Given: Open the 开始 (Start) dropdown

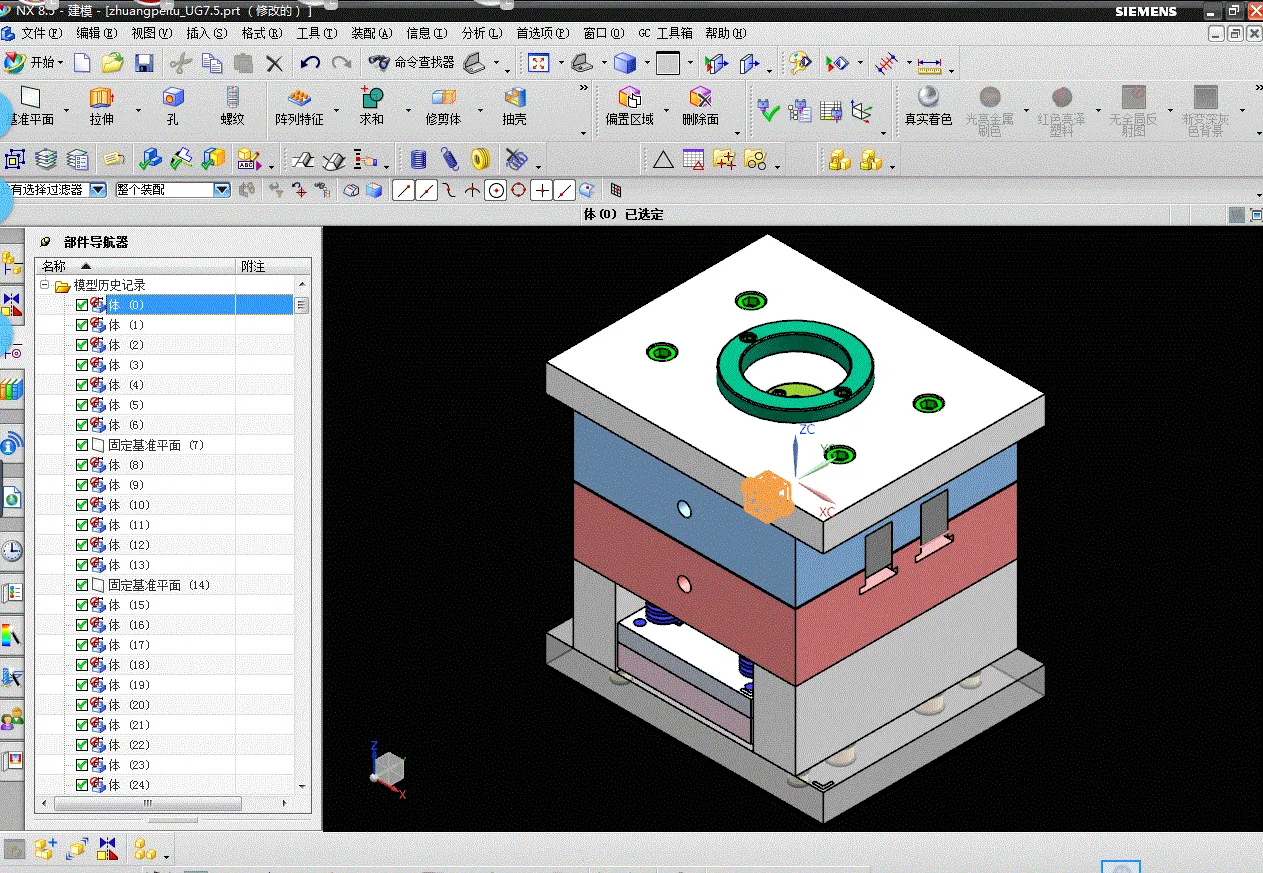Looking at the screenshot, I should pos(34,63).
